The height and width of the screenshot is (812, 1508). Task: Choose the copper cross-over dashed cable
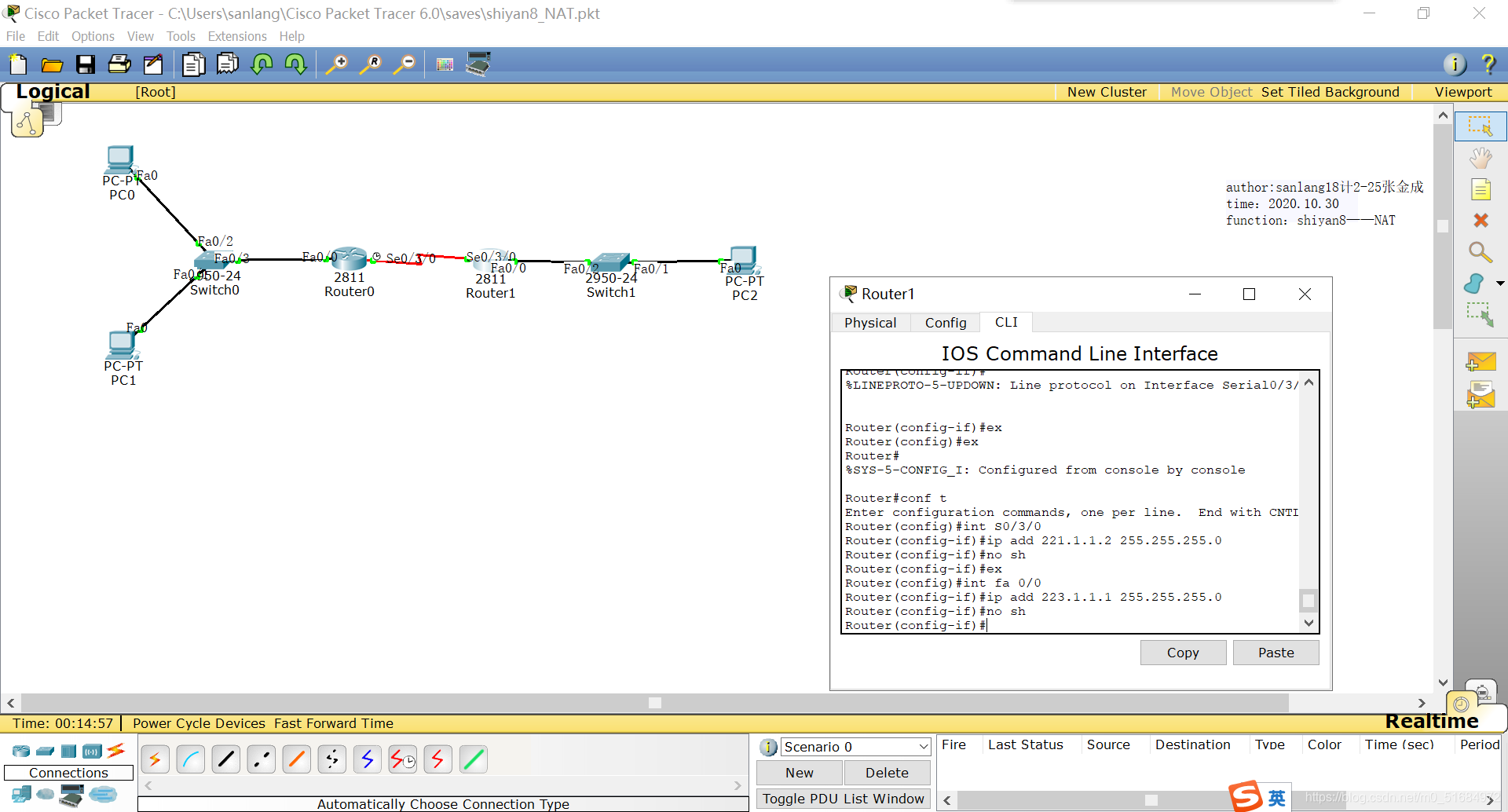262,759
